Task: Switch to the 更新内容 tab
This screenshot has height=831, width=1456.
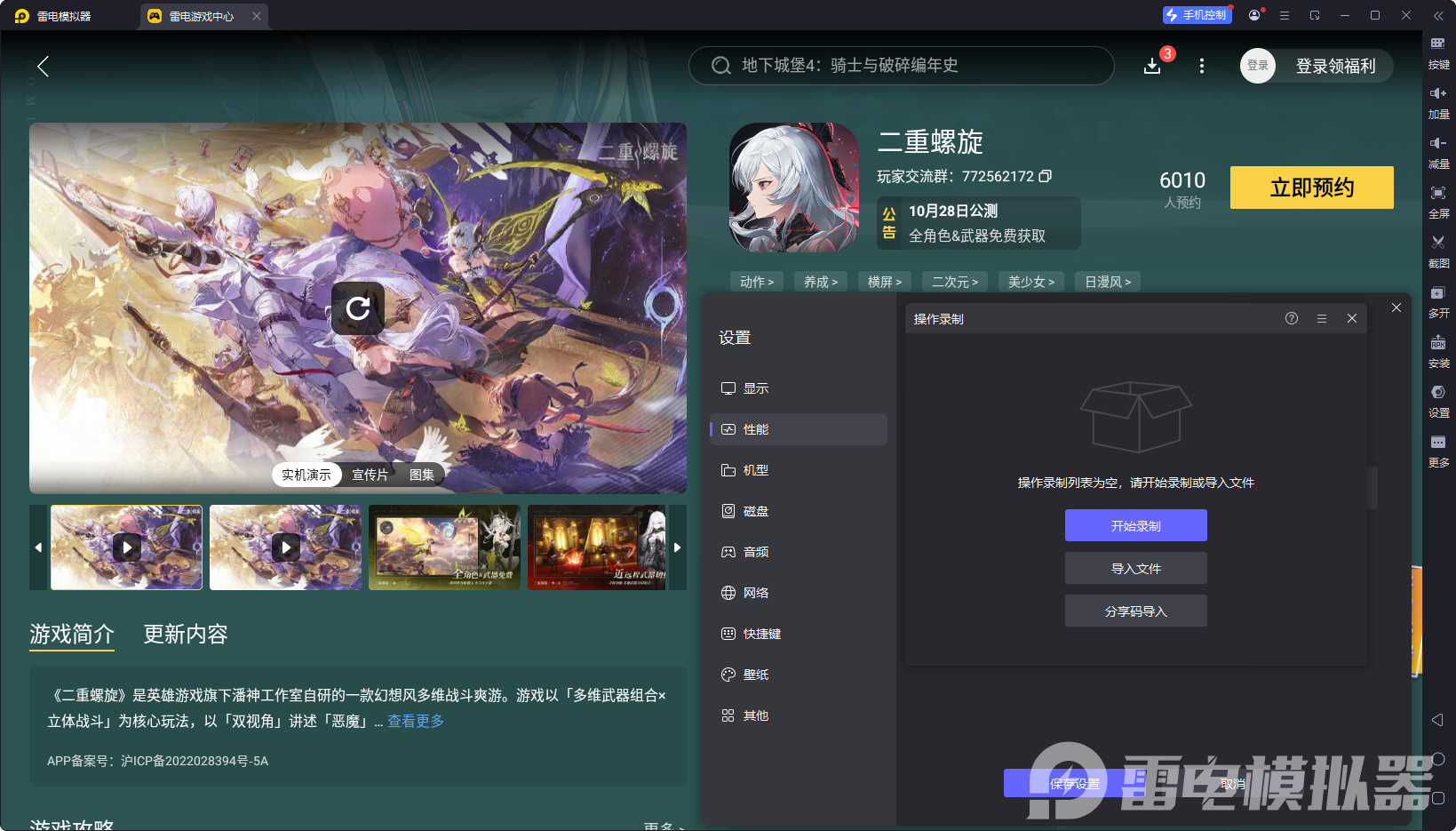Action: point(185,634)
